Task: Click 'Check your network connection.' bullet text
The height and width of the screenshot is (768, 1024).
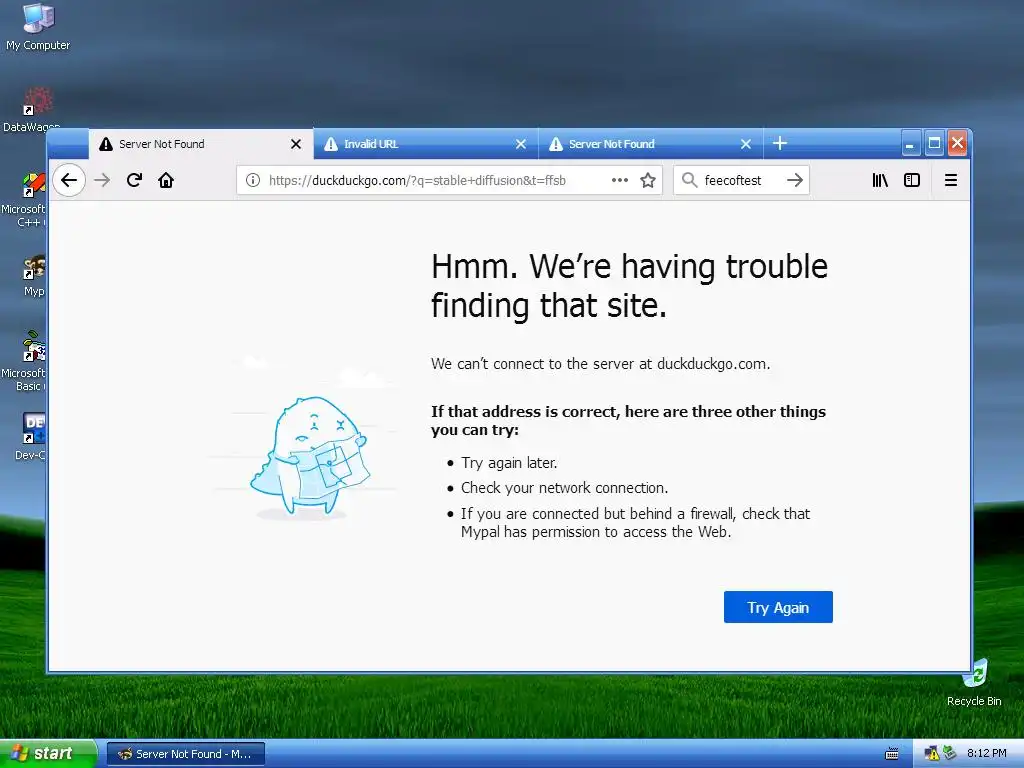Action: click(564, 488)
